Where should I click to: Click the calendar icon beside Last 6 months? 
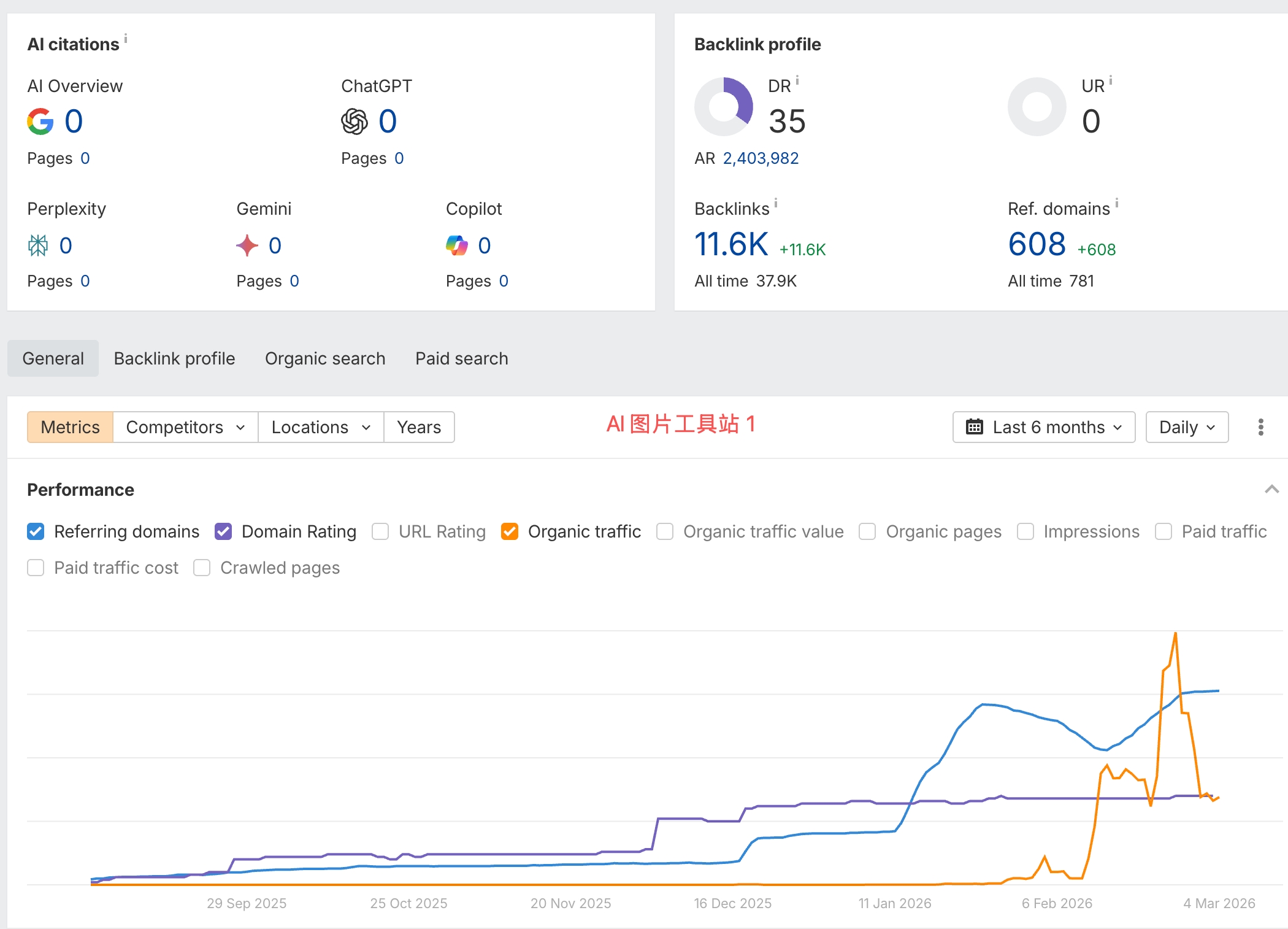[x=974, y=427]
